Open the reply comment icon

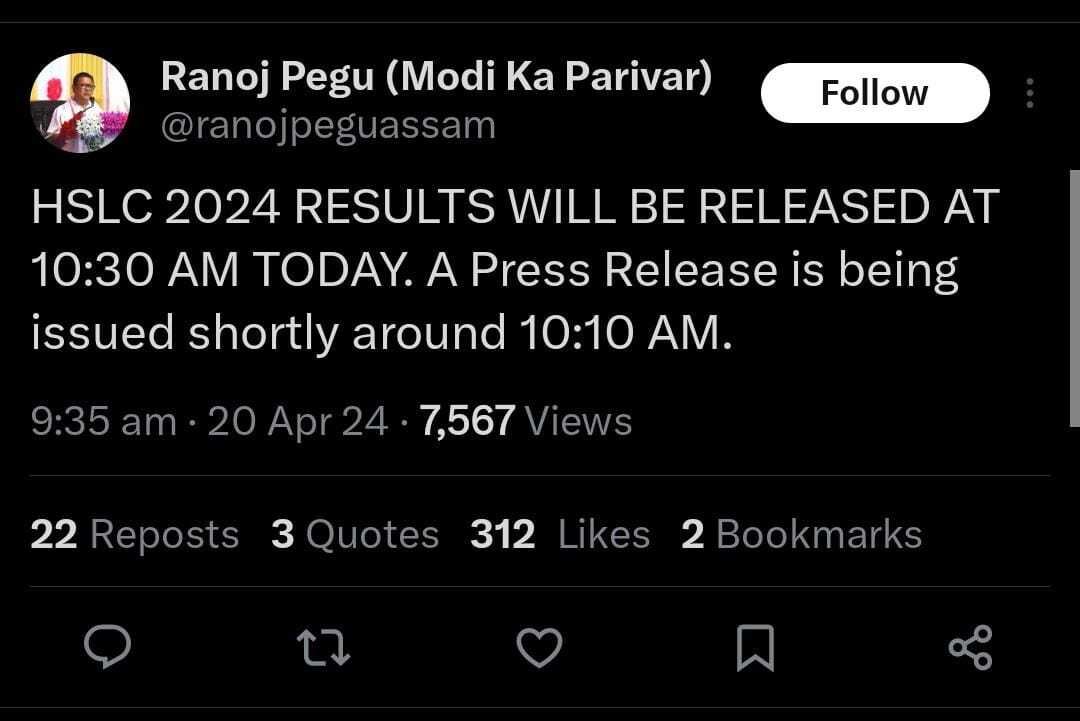(x=107, y=647)
